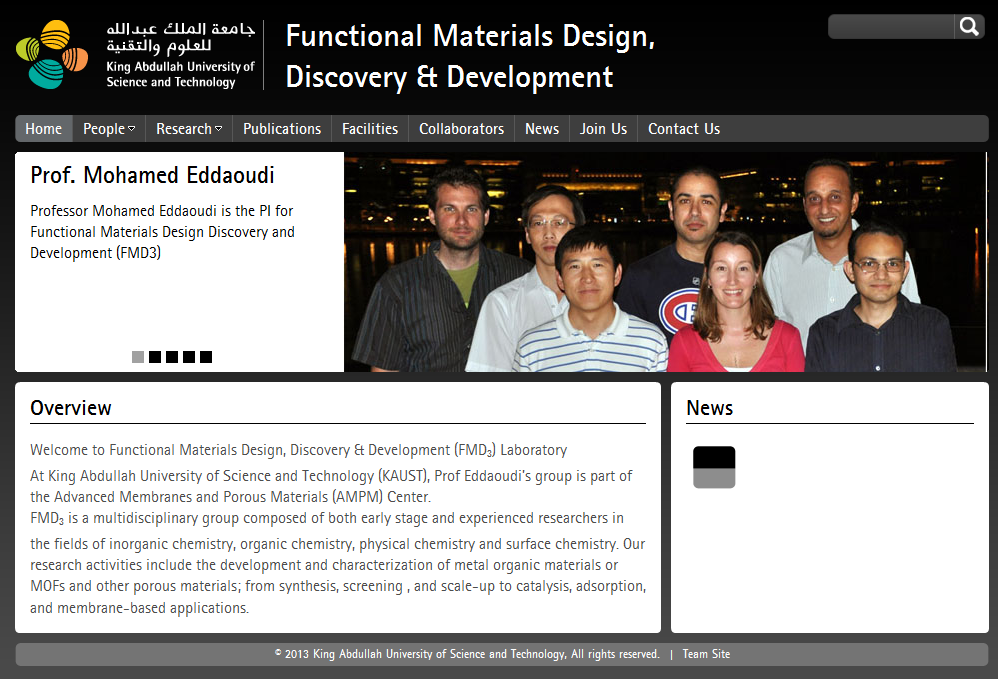Click the search magnifying glass icon
This screenshot has width=998, height=679.
point(969,27)
